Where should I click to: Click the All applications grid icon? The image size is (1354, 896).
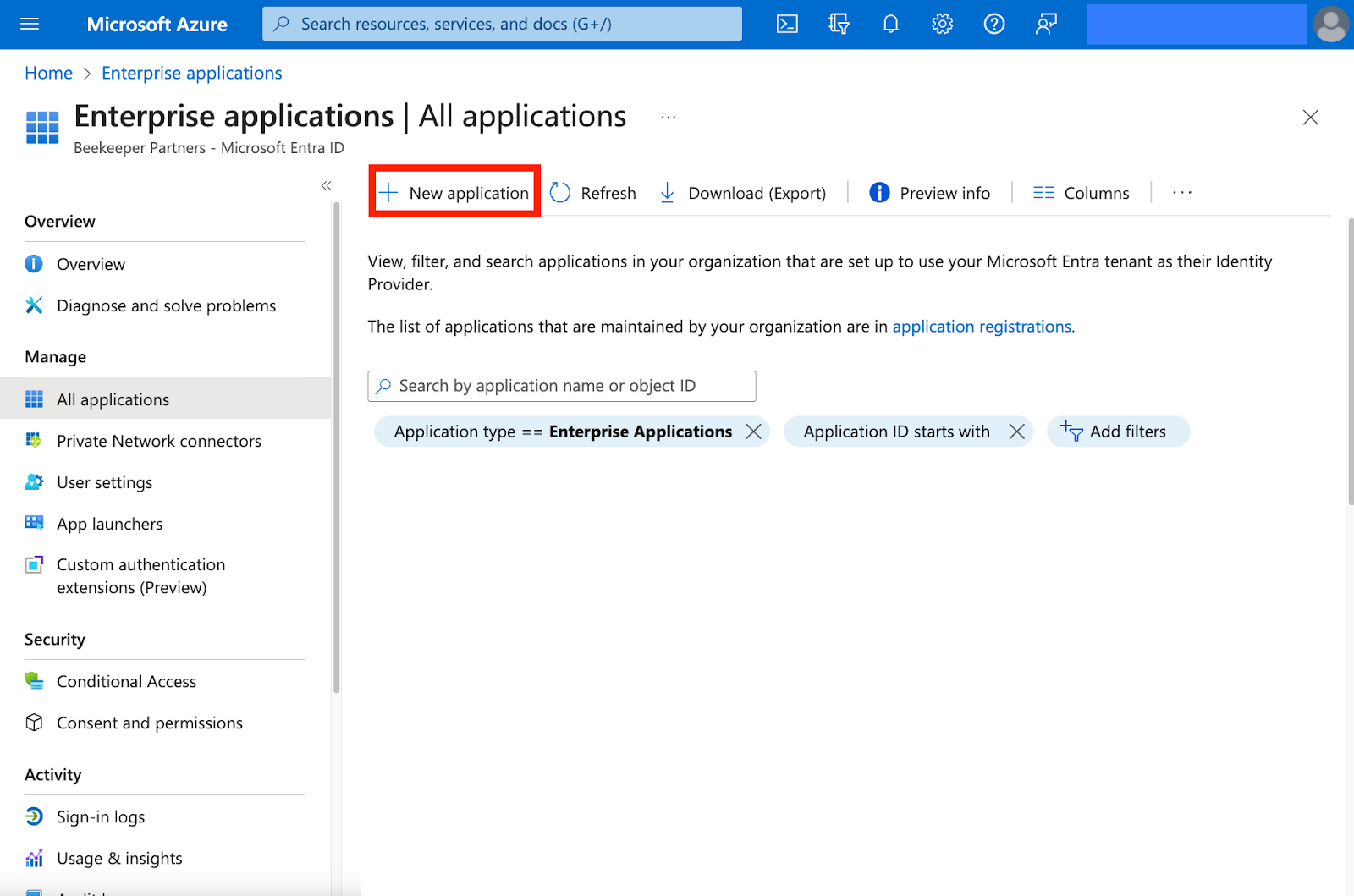(x=34, y=399)
